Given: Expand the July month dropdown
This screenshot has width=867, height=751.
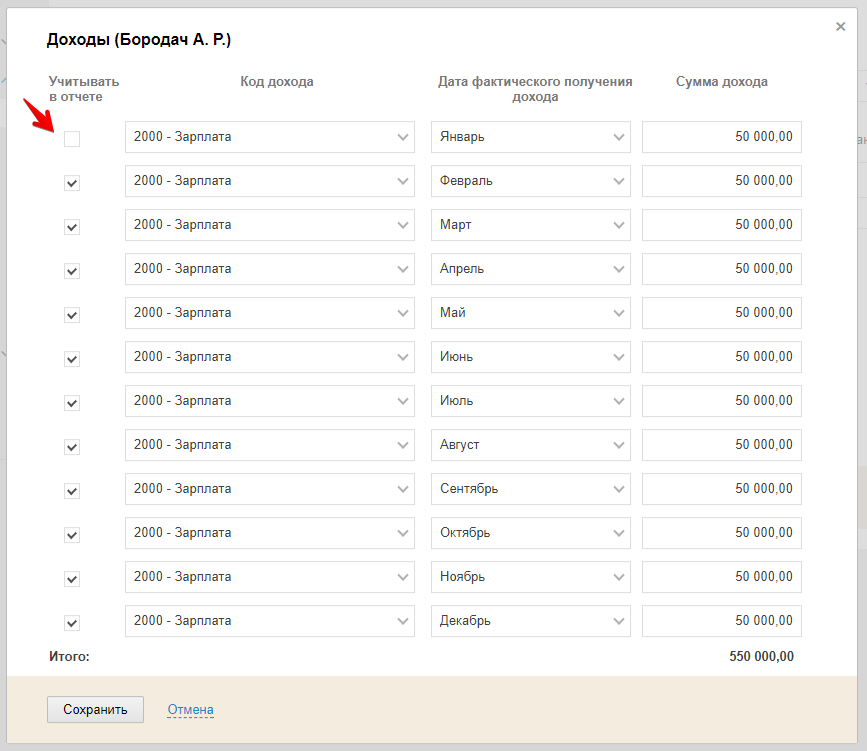Looking at the screenshot, I should (530, 401).
